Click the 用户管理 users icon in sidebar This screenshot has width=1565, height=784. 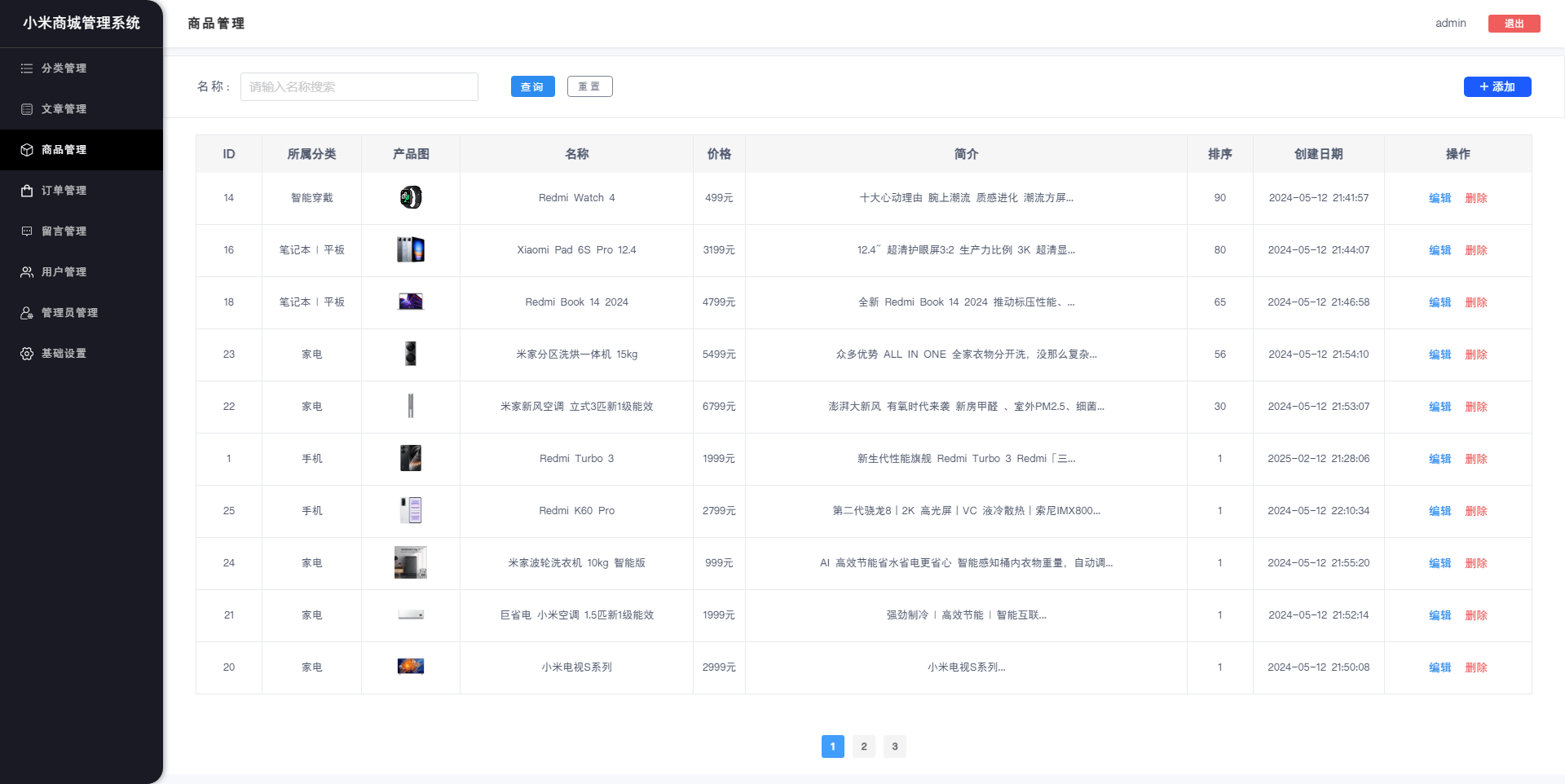[x=27, y=272]
